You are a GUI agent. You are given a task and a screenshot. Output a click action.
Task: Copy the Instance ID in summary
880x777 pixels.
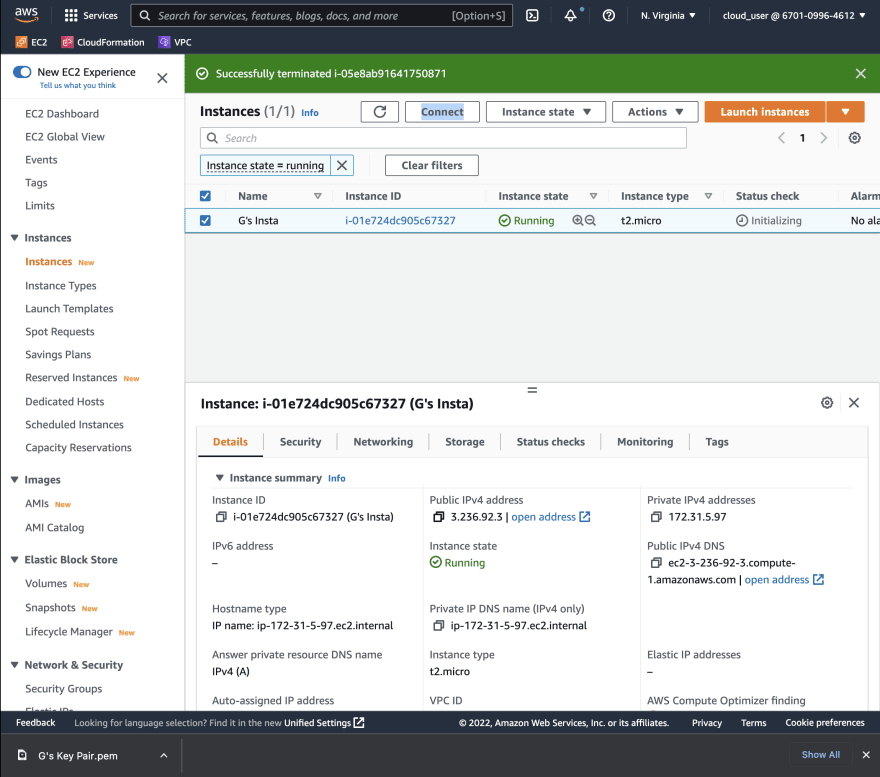pos(221,517)
